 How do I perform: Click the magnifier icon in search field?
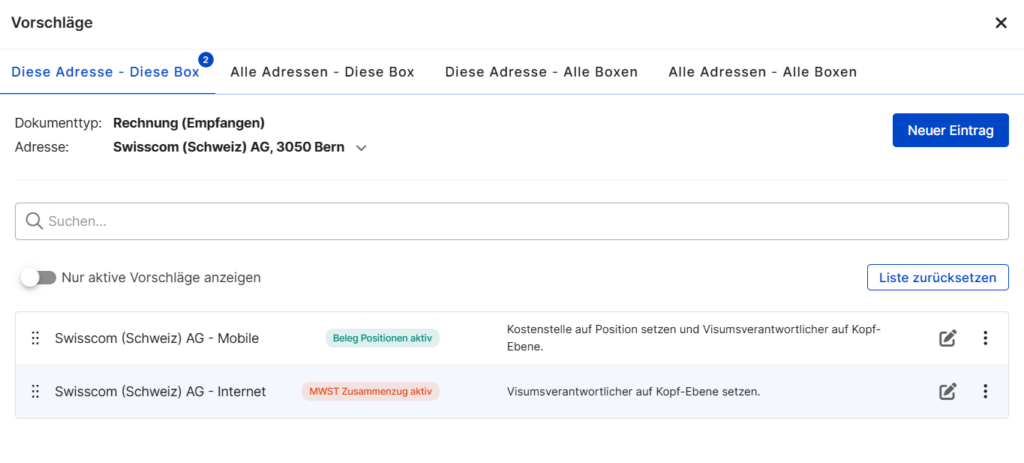(34, 221)
